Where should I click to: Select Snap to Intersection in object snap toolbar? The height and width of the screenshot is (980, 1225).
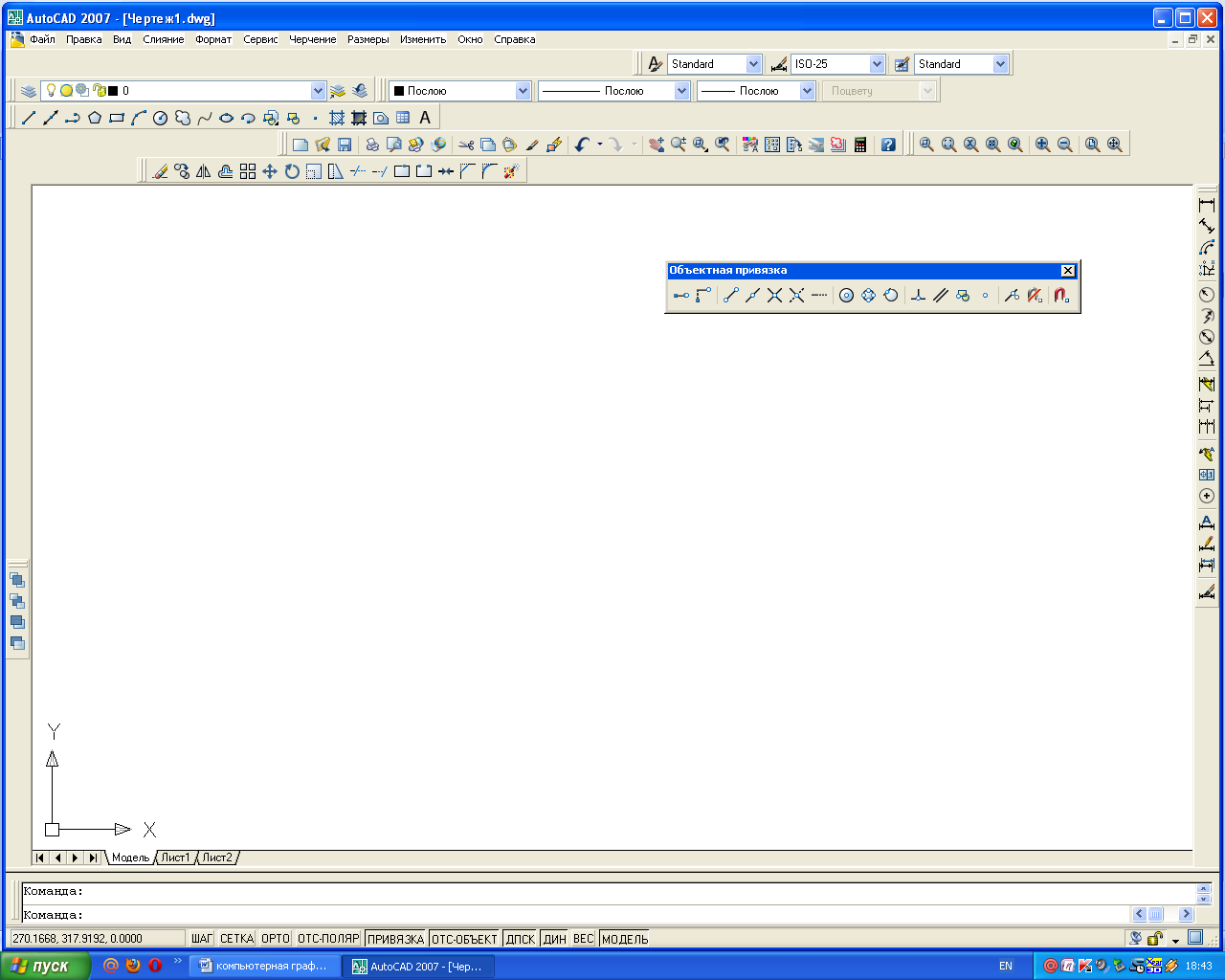point(775,296)
